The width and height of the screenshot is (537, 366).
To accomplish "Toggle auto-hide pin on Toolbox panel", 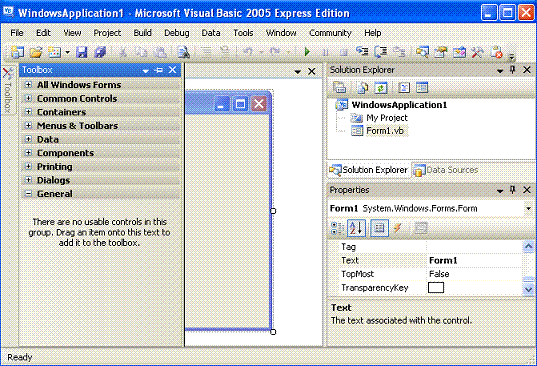I will [x=159, y=70].
